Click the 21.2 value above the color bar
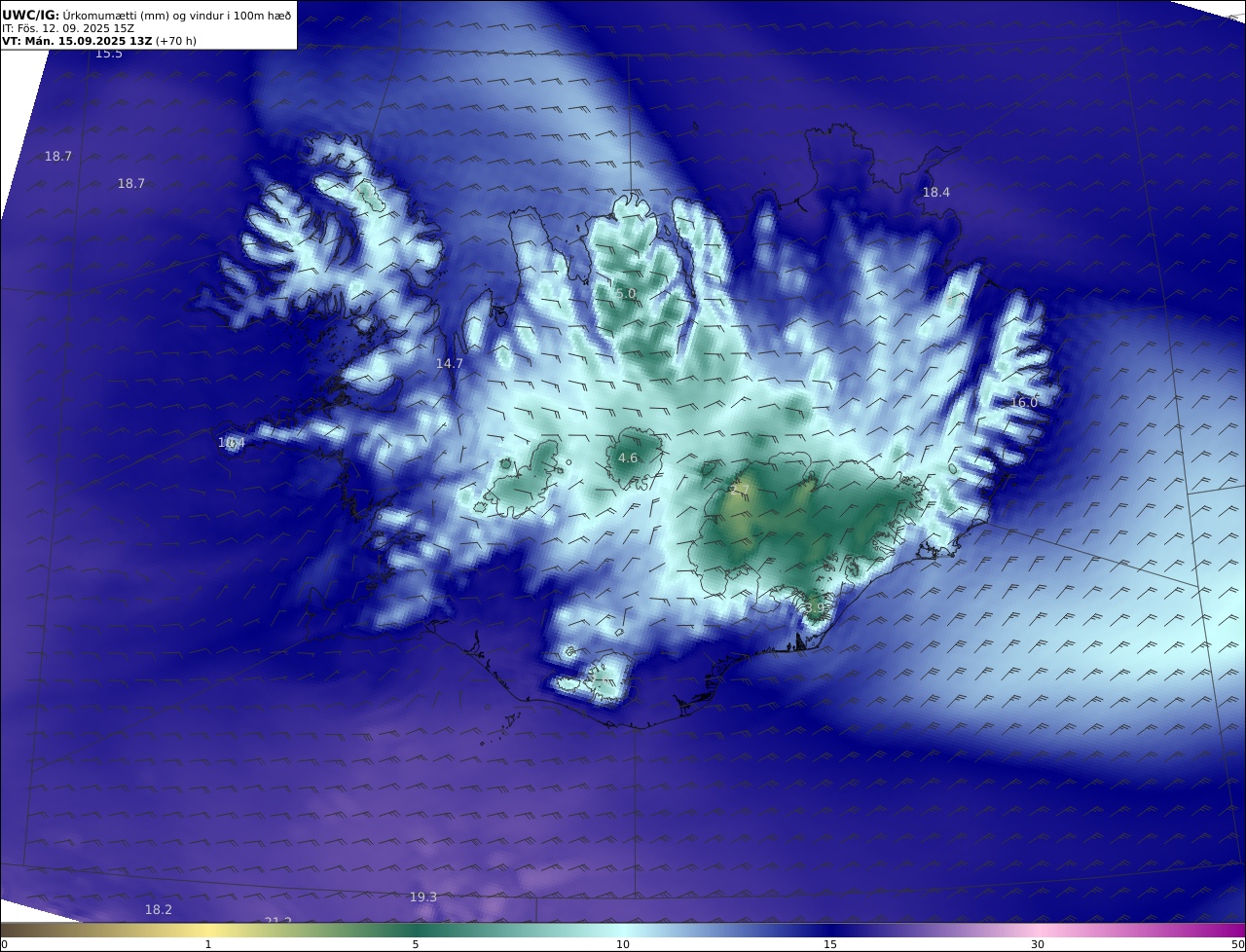The image size is (1246, 952). [278, 920]
